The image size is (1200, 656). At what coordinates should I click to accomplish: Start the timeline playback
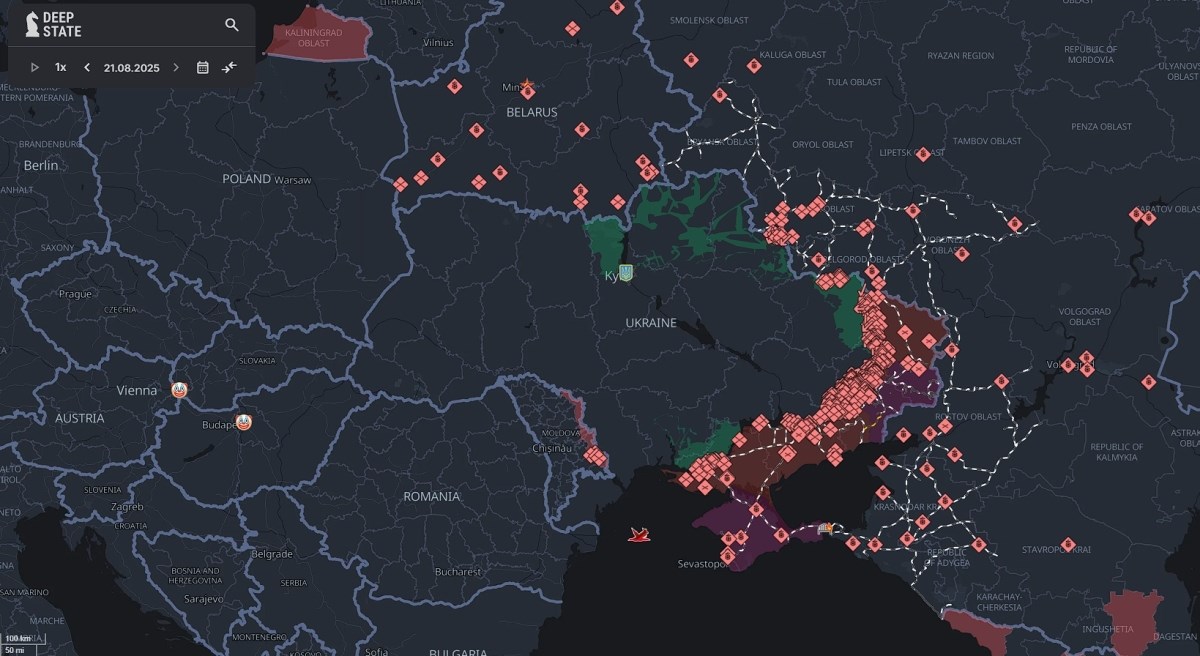[34, 67]
